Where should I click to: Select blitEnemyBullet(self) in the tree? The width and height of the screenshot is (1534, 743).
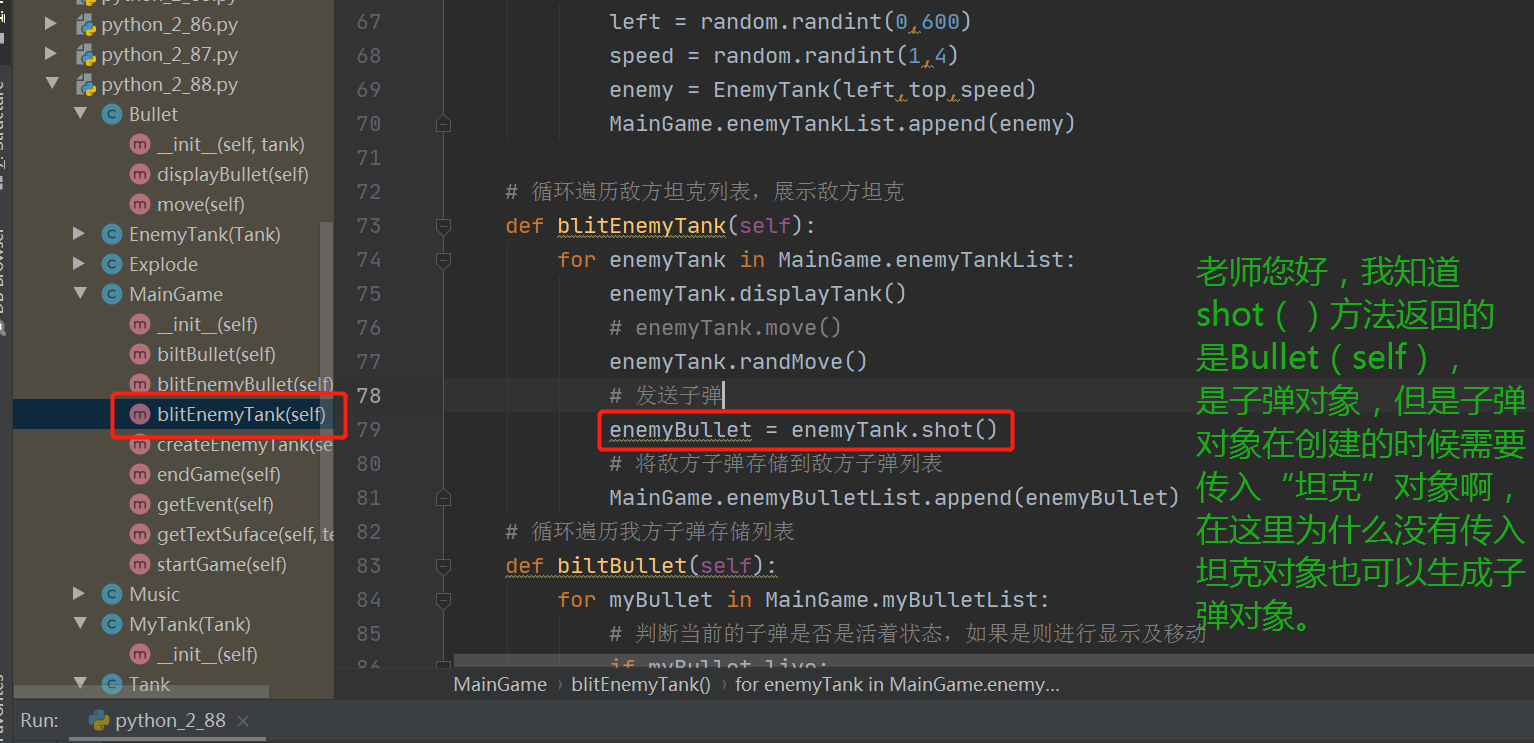(245, 385)
